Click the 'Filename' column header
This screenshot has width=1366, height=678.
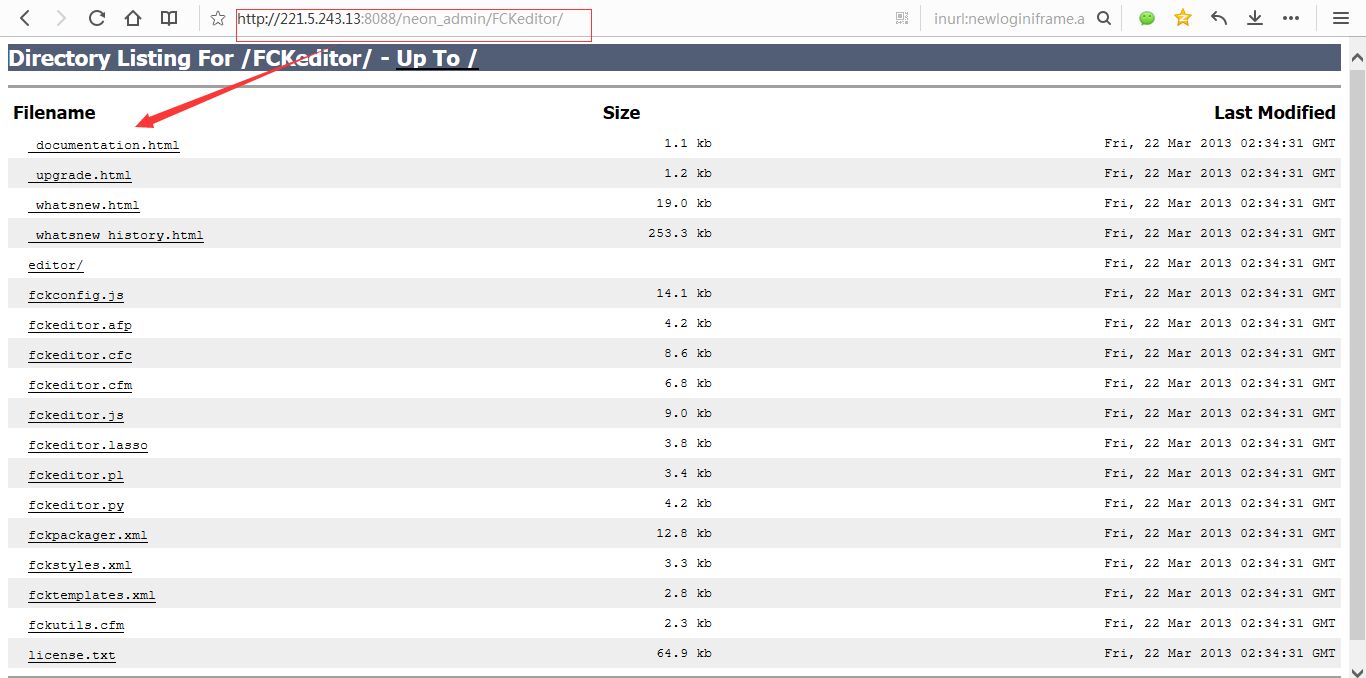tap(54, 113)
